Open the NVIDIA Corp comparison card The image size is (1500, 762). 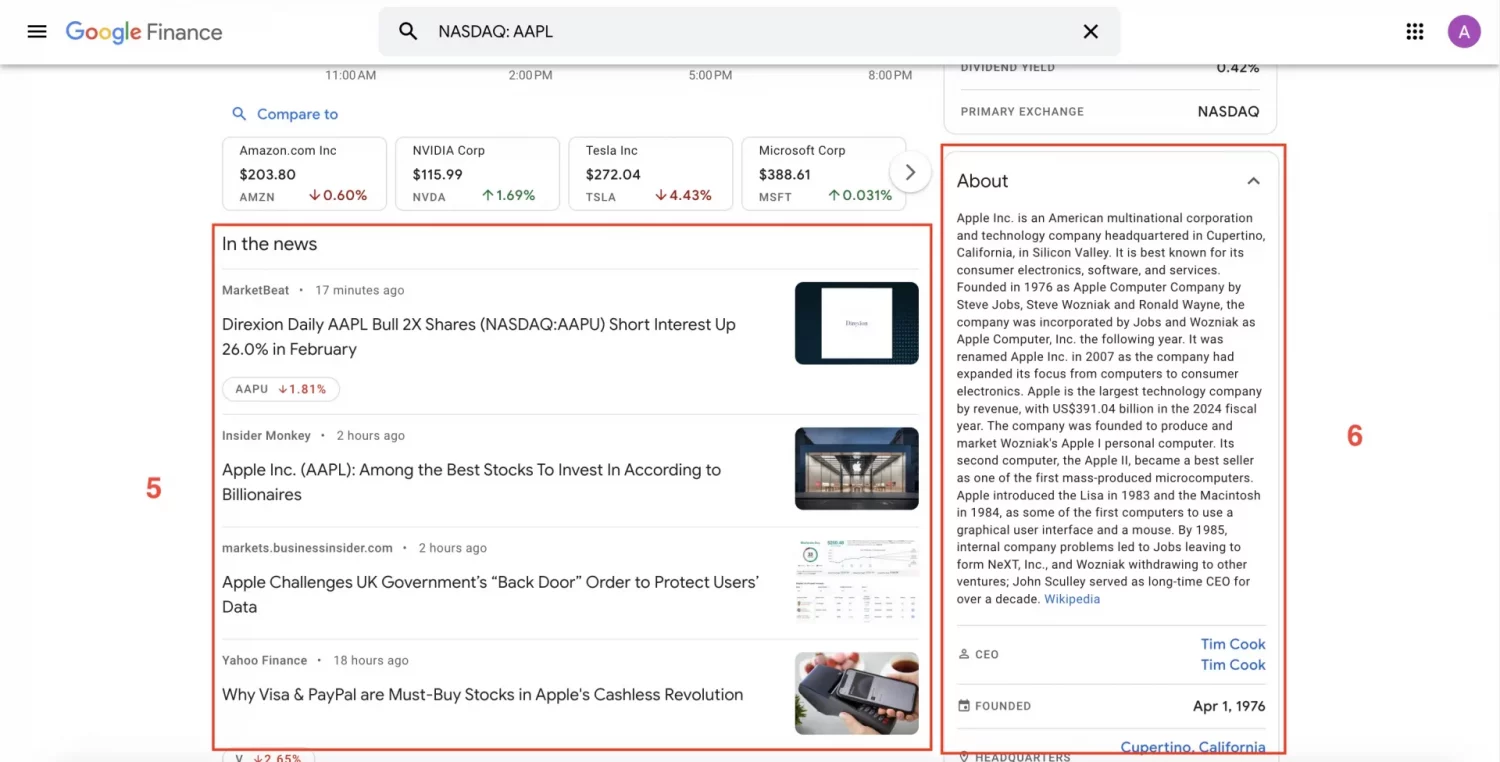pyautogui.click(x=477, y=174)
